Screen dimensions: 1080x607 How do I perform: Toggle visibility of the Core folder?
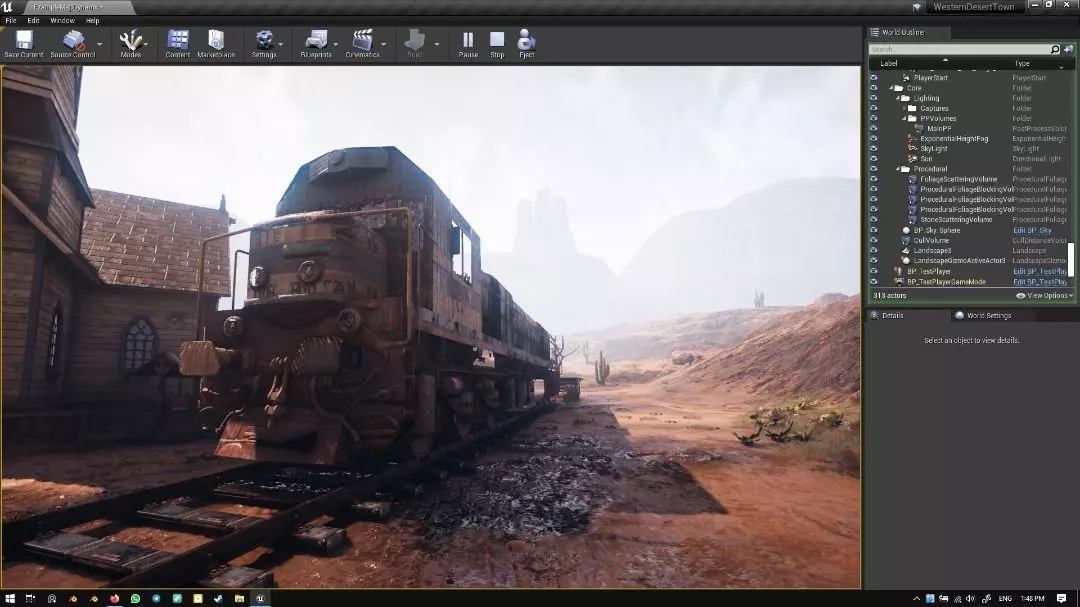pyautogui.click(x=873, y=88)
